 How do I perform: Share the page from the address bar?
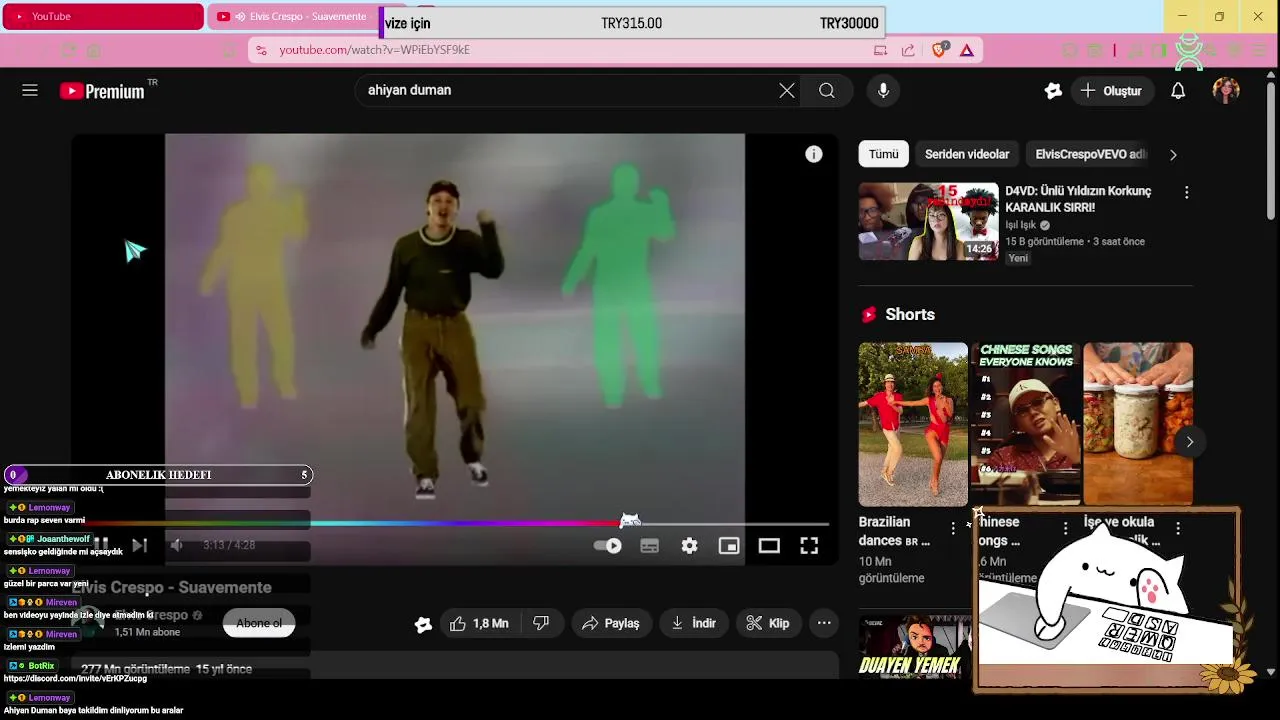[x=908, y=50]
